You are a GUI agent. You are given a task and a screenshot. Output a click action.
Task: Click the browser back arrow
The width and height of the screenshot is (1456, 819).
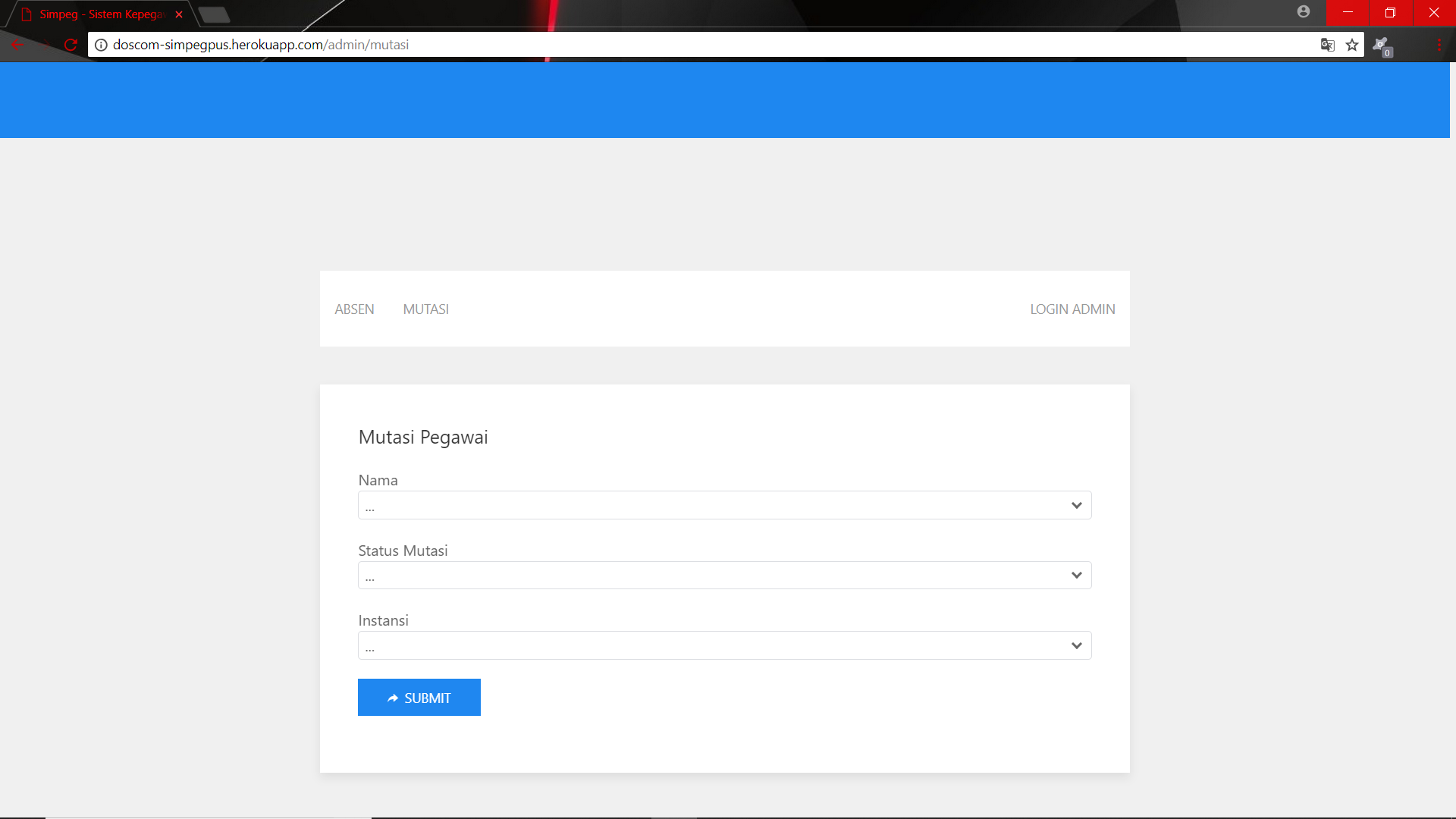pyautogui.click(x=18, y=45)
